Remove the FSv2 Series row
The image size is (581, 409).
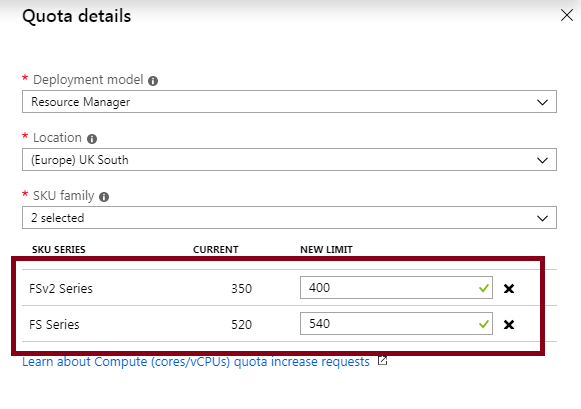[x=509, y=288]
